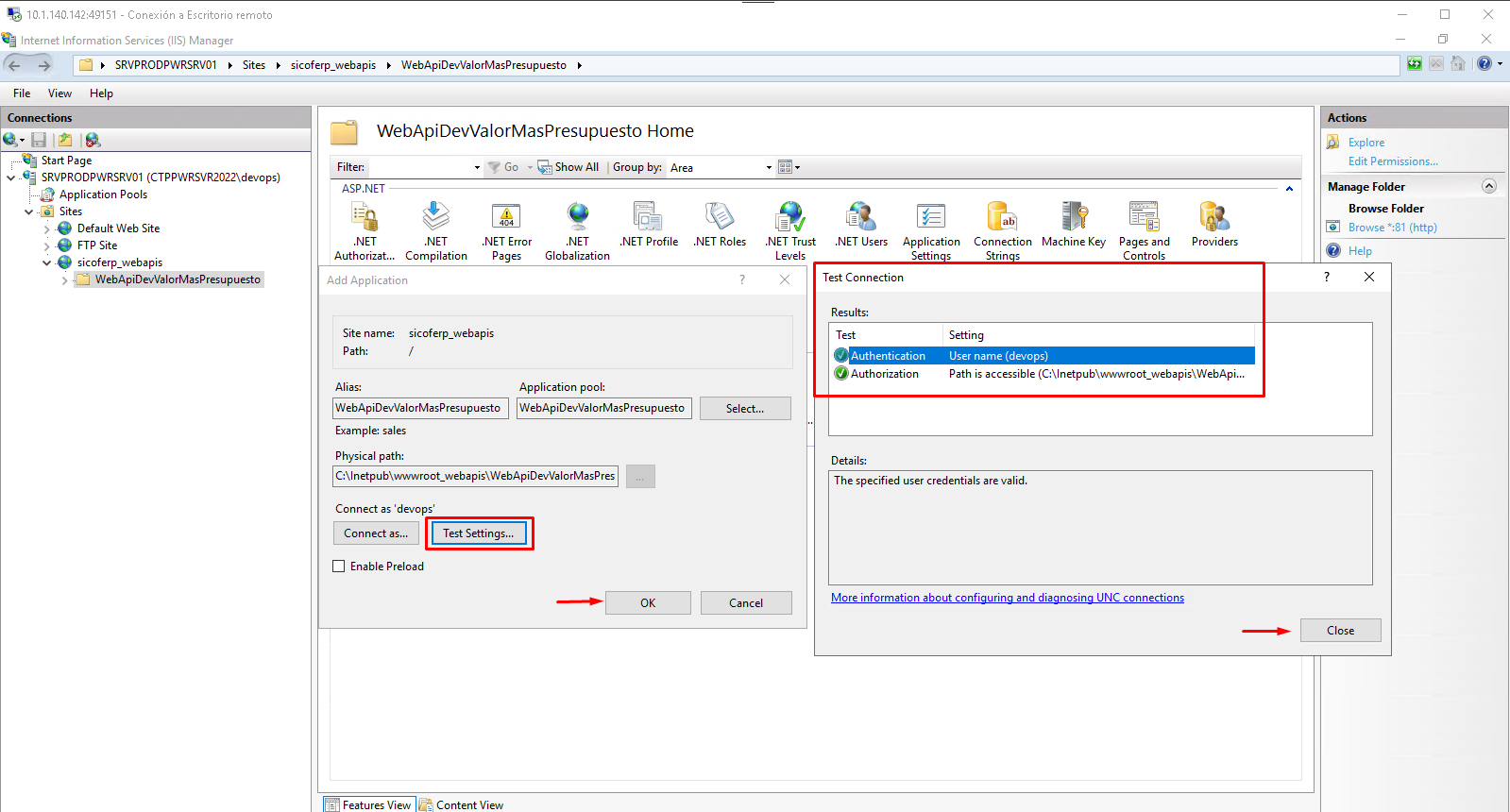Click the Test Settings button

pos(479,533)
